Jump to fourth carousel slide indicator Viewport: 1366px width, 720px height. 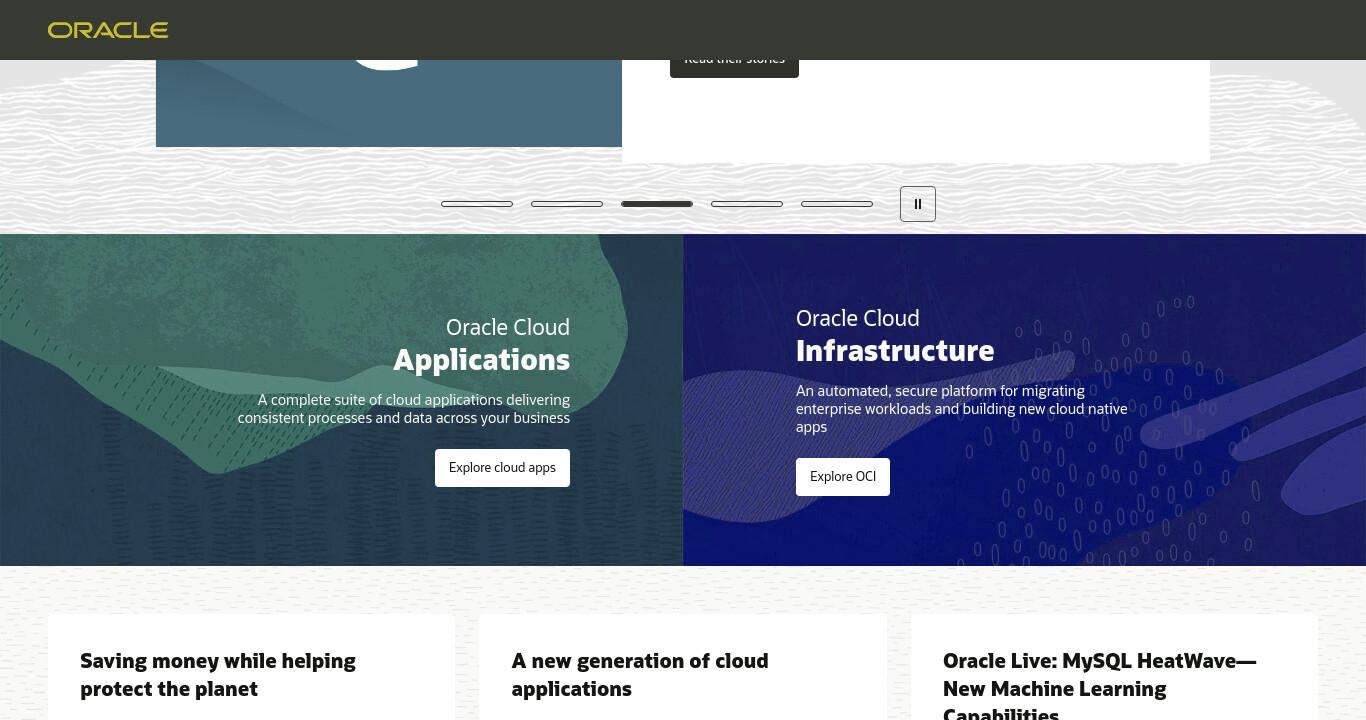(747, 204)
